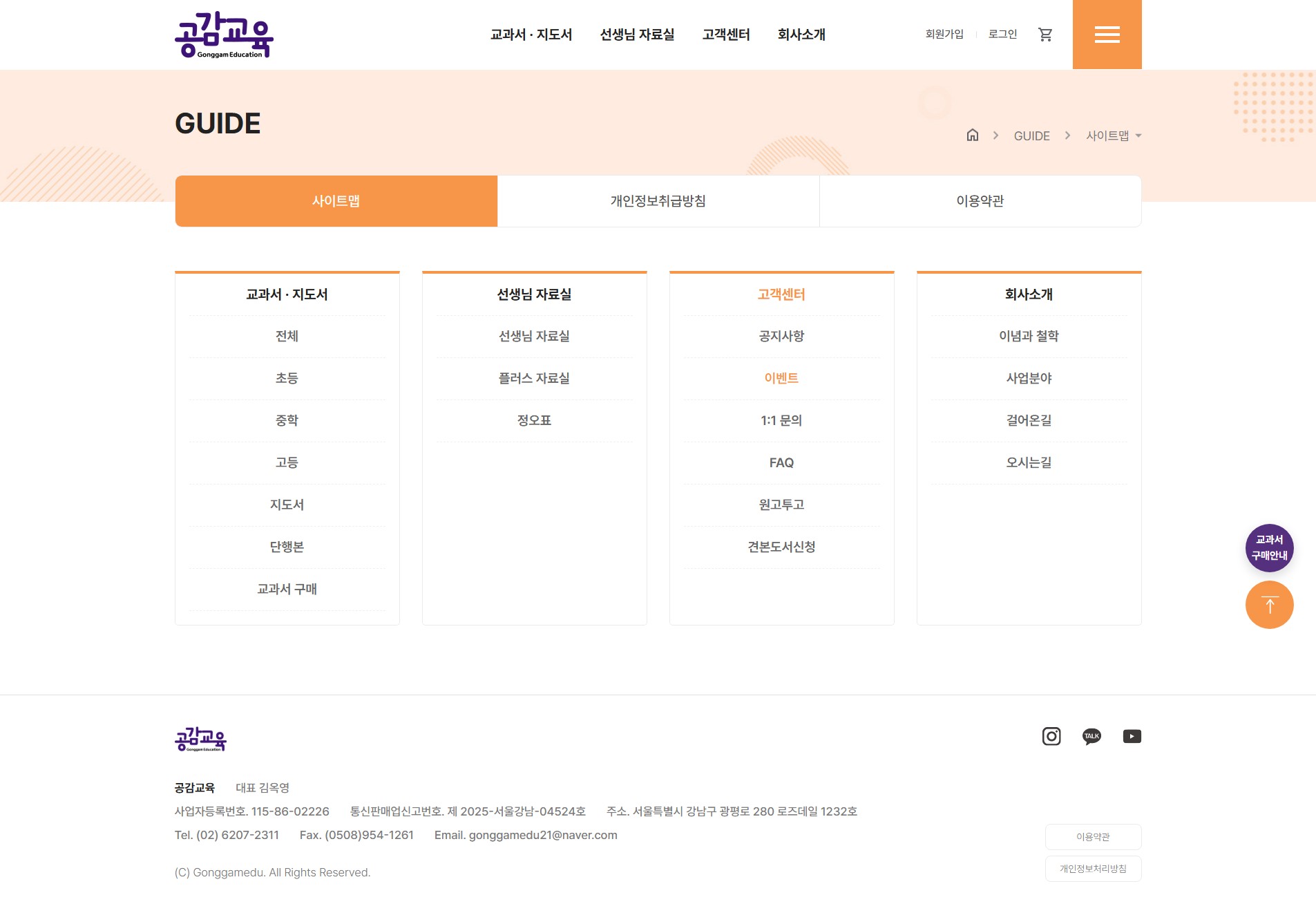Open the 견본도서신청 sitemap link
Screen dimensions: 1316x913
coord(781,547)
